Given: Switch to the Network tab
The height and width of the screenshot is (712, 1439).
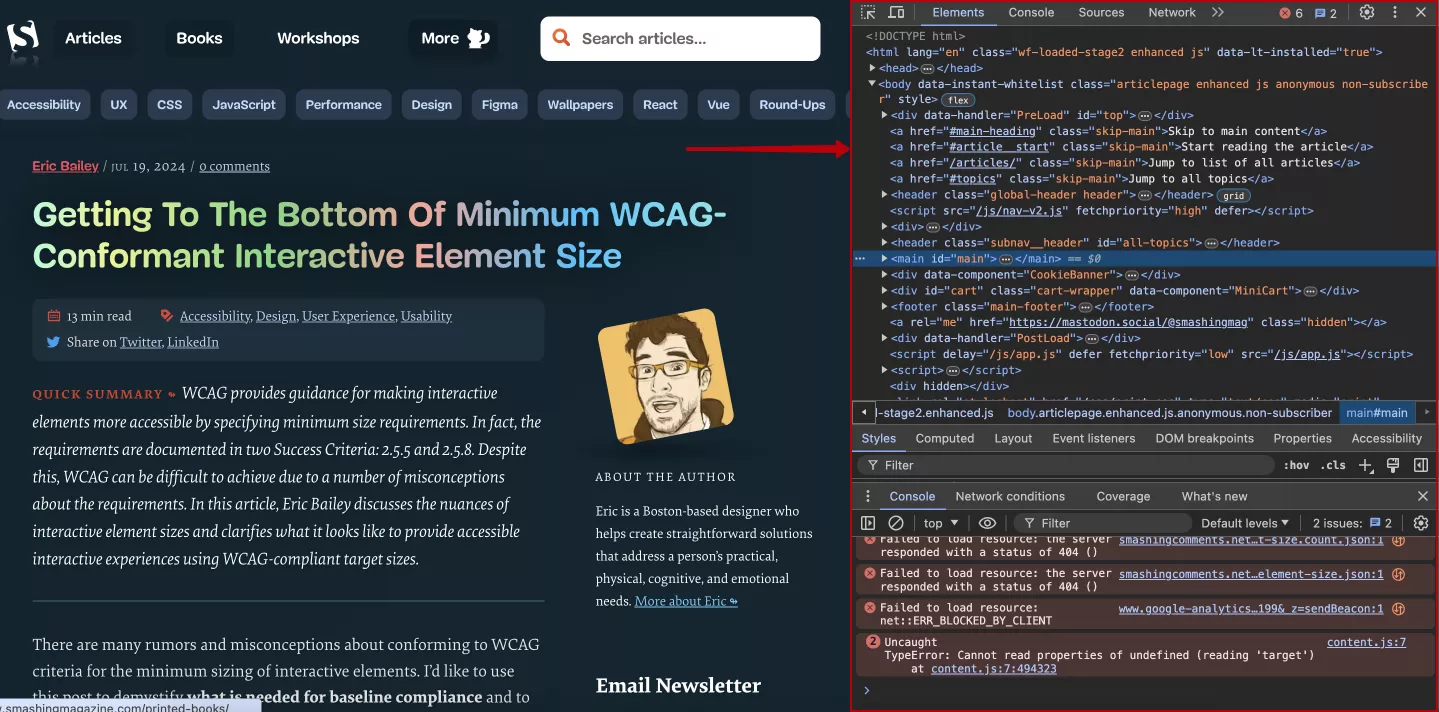Looking at the screenshot, I should pos(1172,13).
